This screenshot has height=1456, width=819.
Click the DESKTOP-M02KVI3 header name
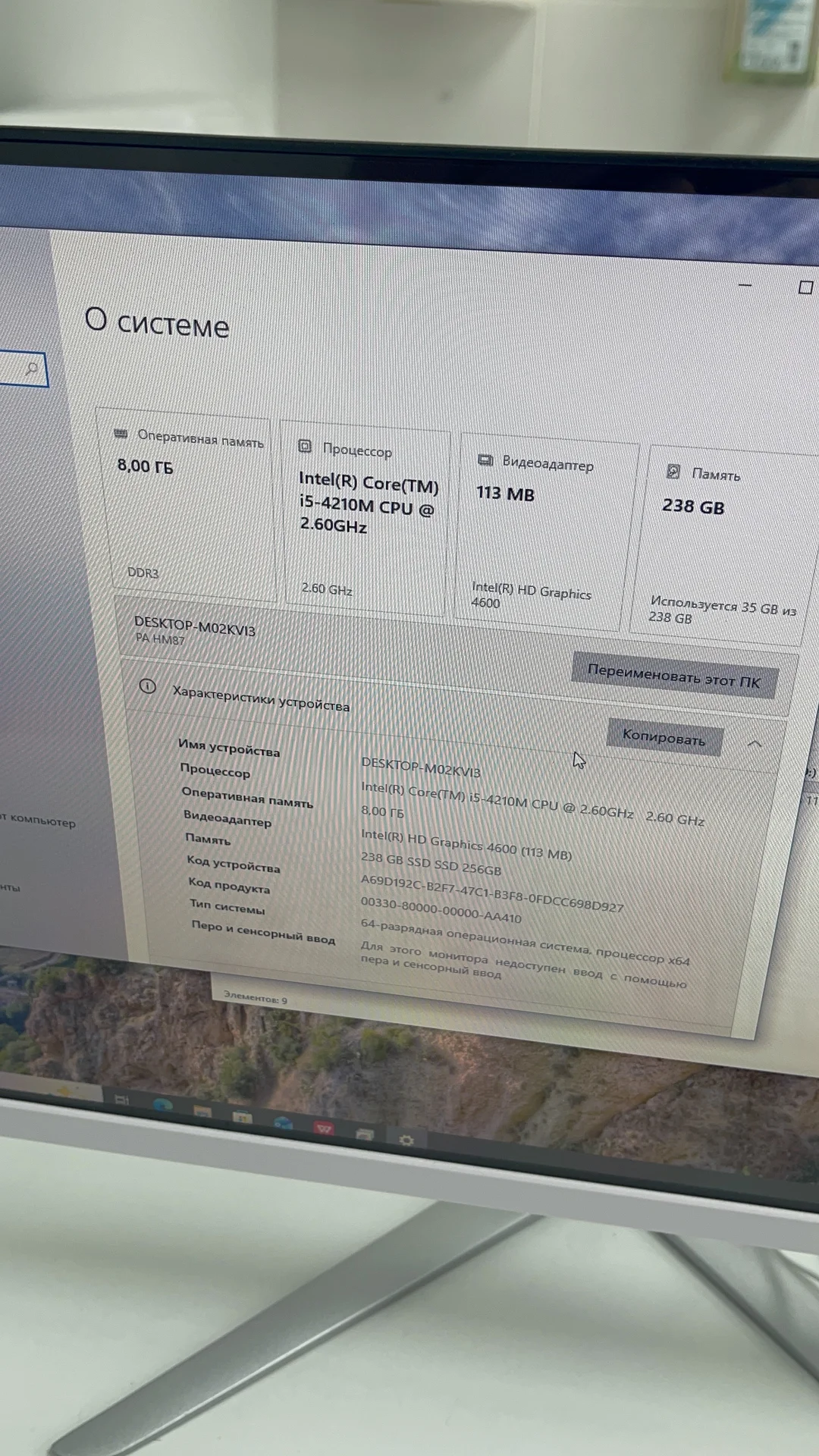(195, 626)
